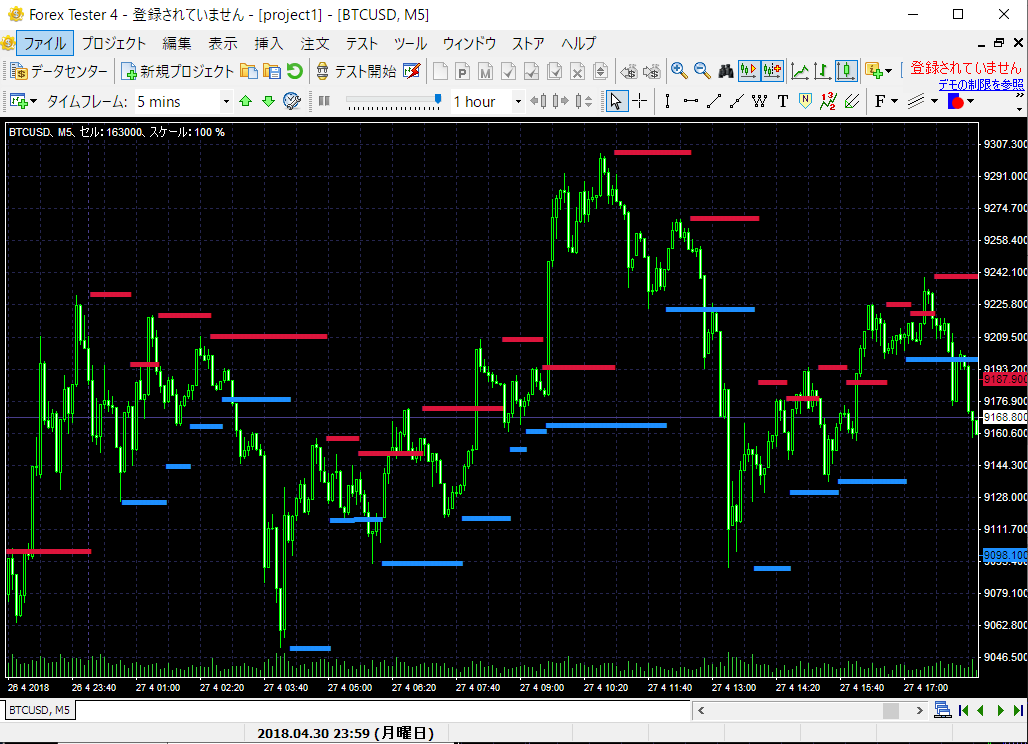Click the save project icon
Screen dimensions: 1028x744
coord(271,71)
